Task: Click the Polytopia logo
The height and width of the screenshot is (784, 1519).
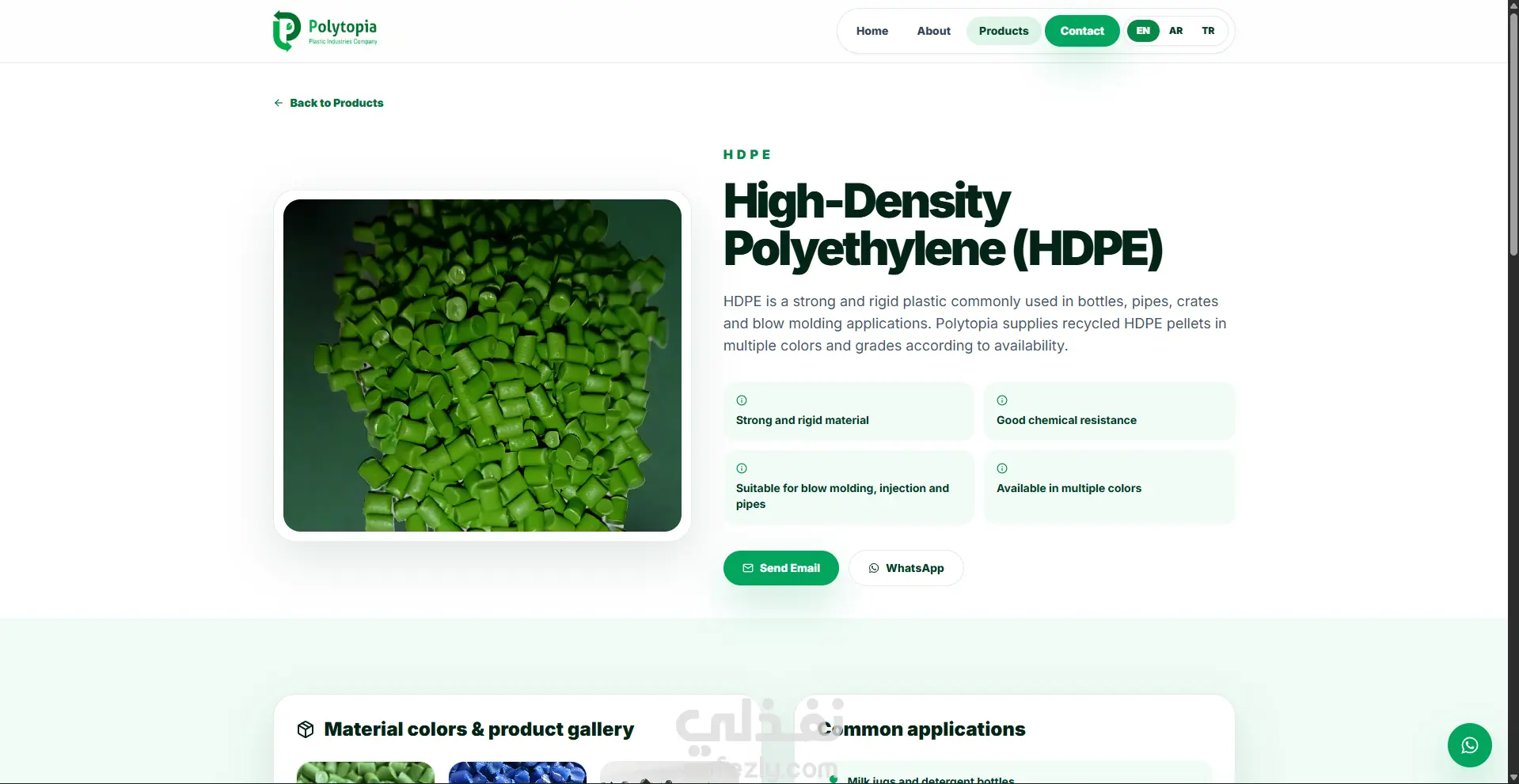Action: click(x=325, y=31)
